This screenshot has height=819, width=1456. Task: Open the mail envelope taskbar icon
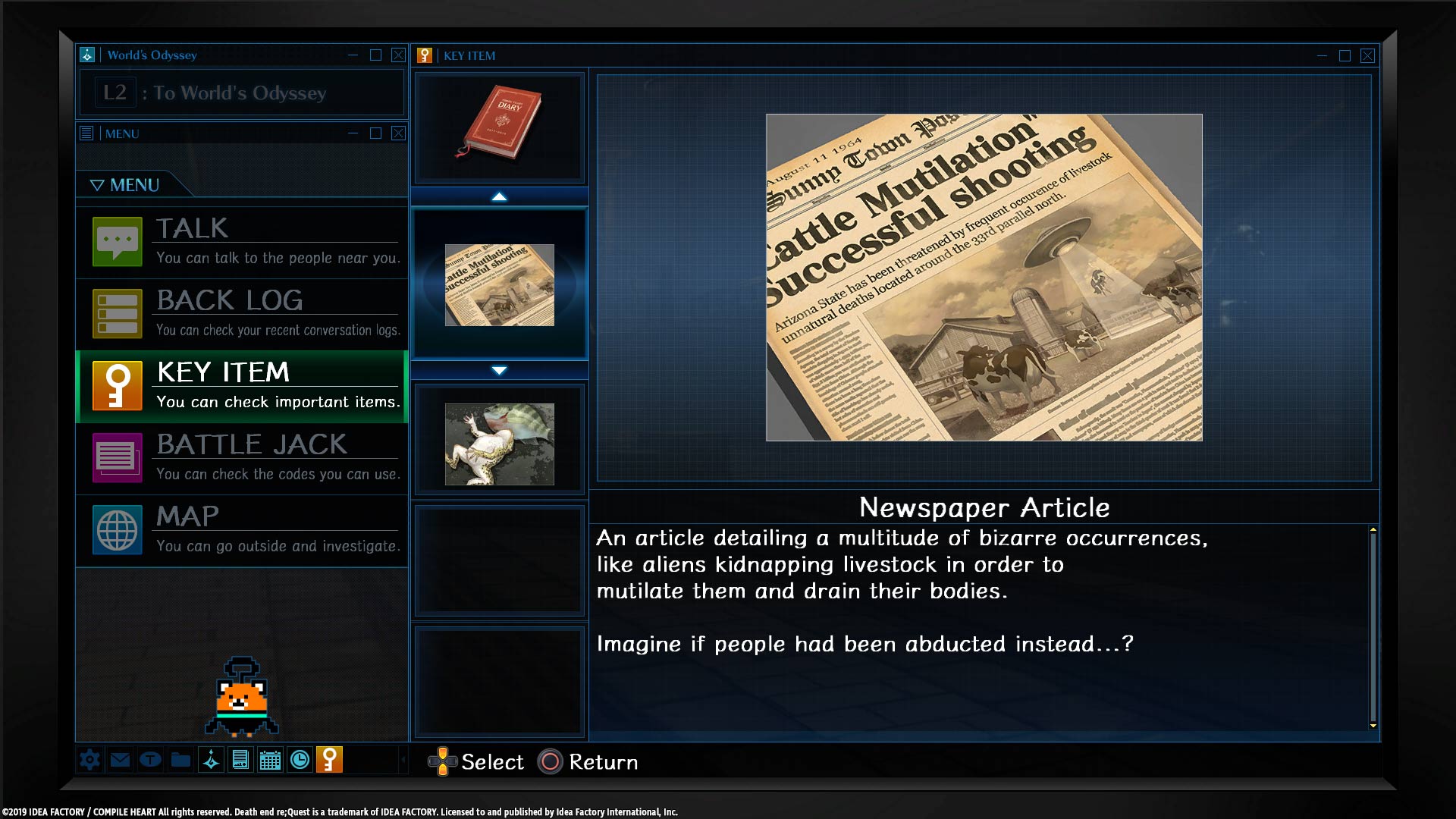tap(120, 760)
